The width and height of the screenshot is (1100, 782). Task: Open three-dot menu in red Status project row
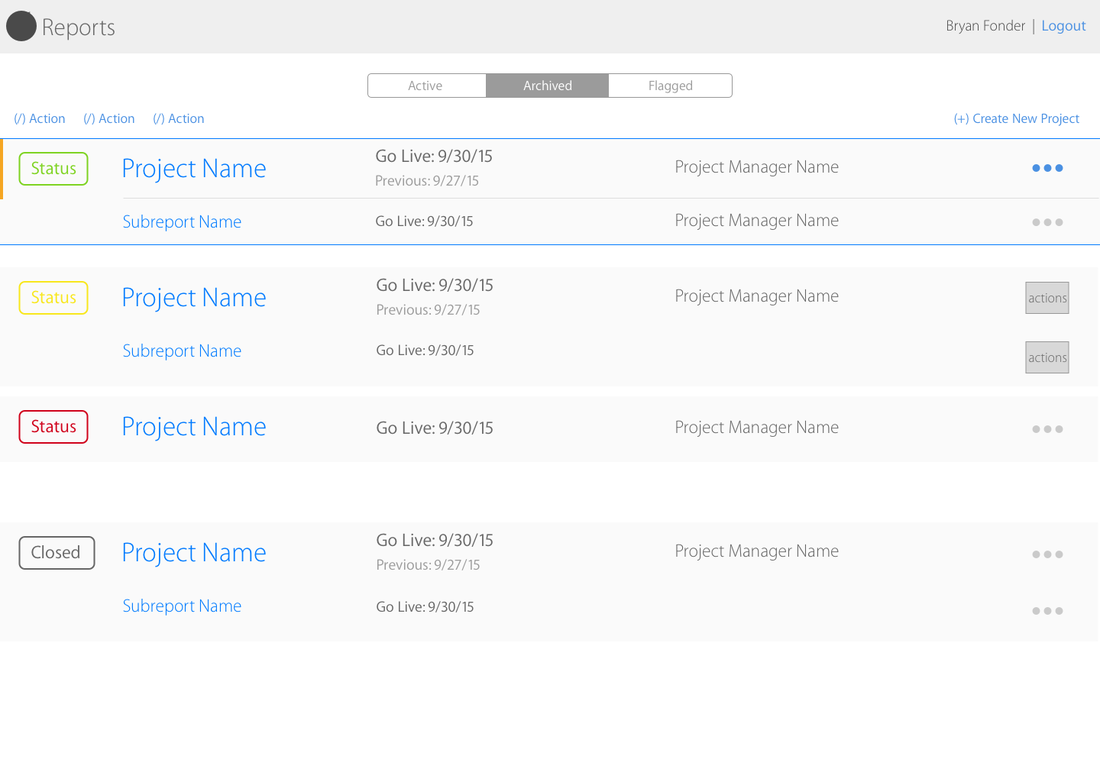1047,429
